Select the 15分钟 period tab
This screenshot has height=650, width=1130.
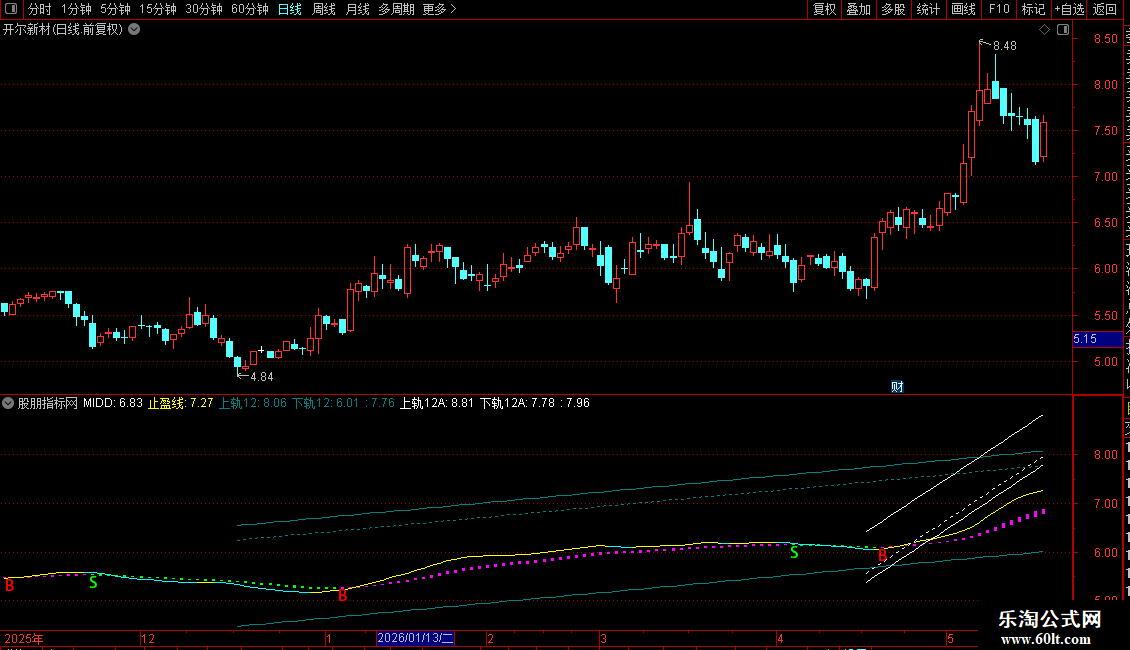[x=158, y=9]
